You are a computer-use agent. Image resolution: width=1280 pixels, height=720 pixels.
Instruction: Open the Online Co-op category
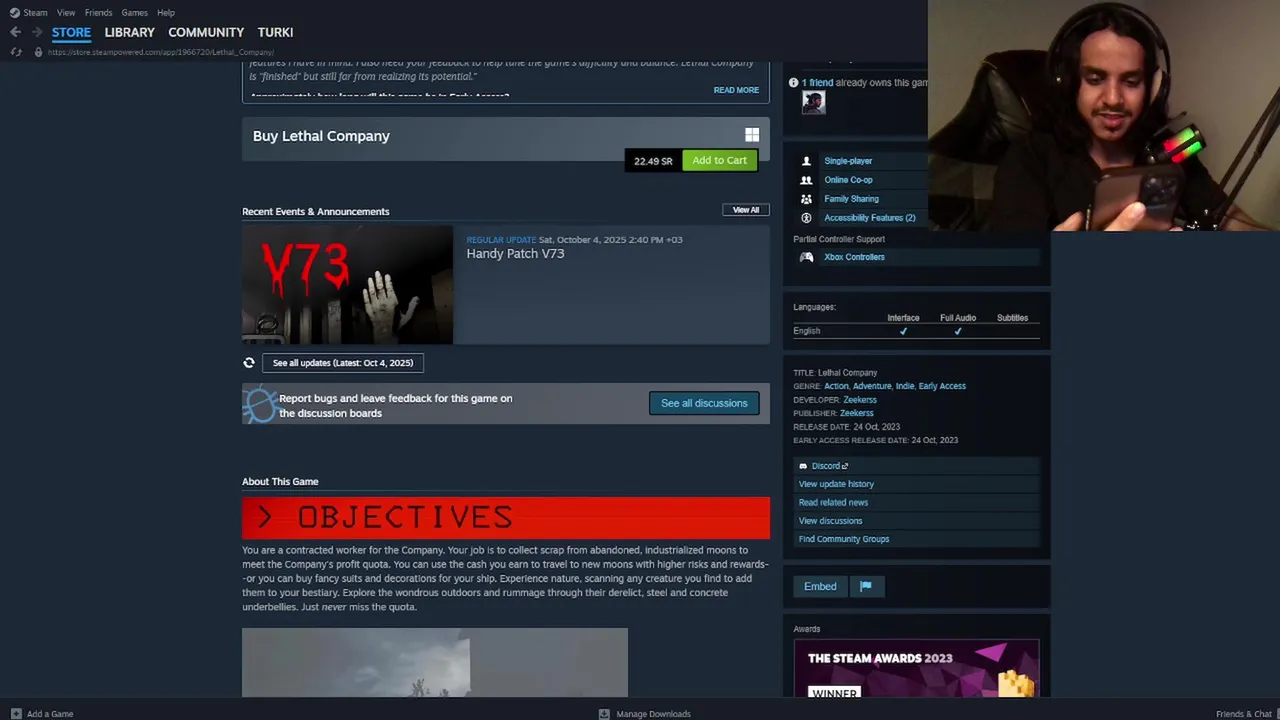tap(848, 180)
